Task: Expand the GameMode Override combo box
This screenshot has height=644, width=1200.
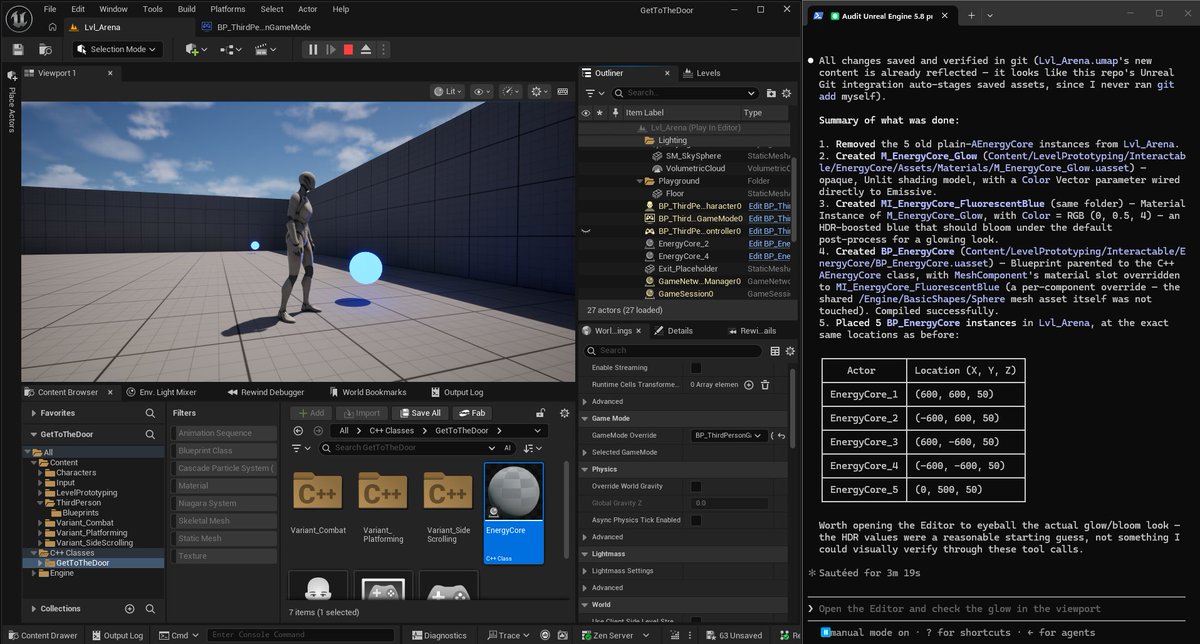Action: (x=729, y=435)
